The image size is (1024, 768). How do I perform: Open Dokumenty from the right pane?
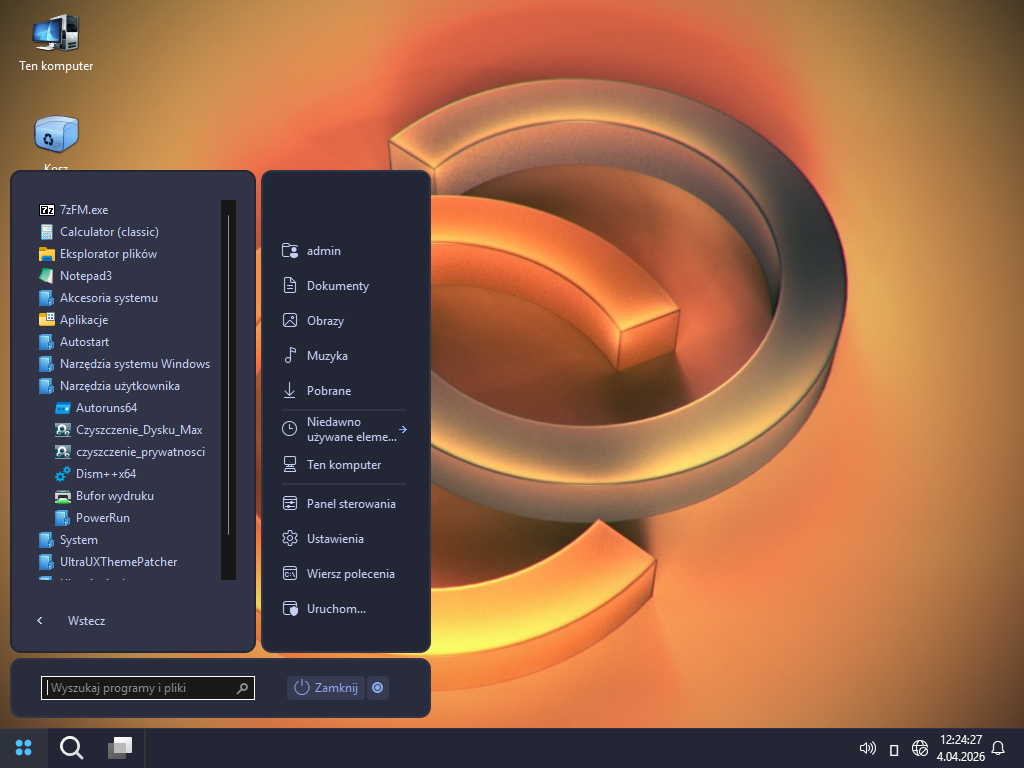click(337, 286)
